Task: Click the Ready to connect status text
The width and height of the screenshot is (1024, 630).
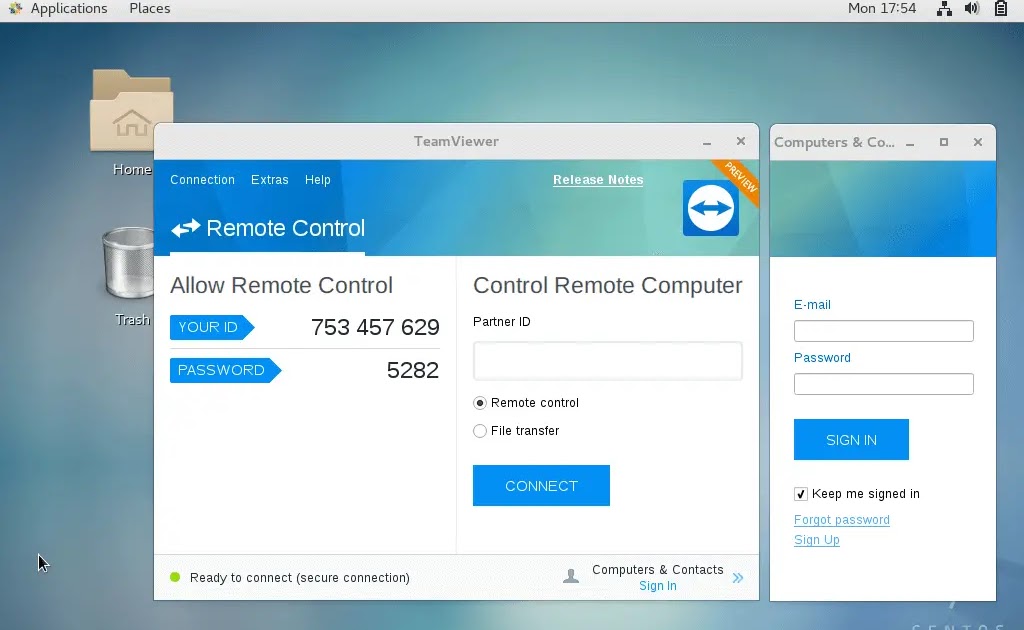Action: point(300,578)
